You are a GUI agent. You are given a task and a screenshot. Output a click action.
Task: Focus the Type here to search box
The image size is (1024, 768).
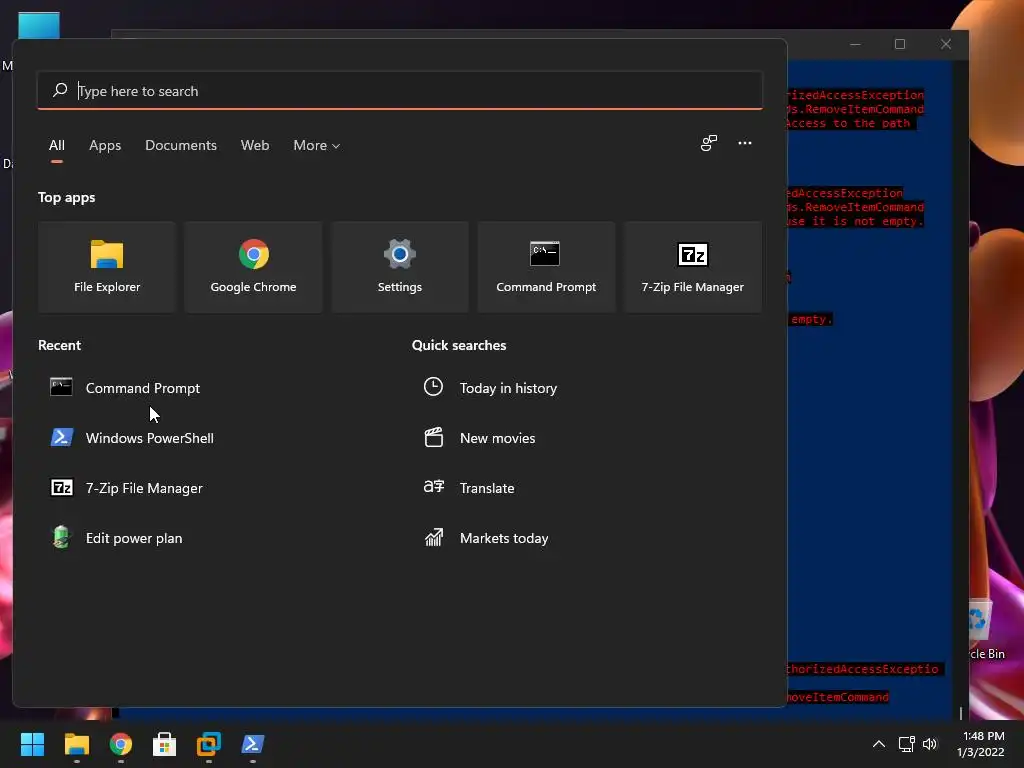click(400, 91)
